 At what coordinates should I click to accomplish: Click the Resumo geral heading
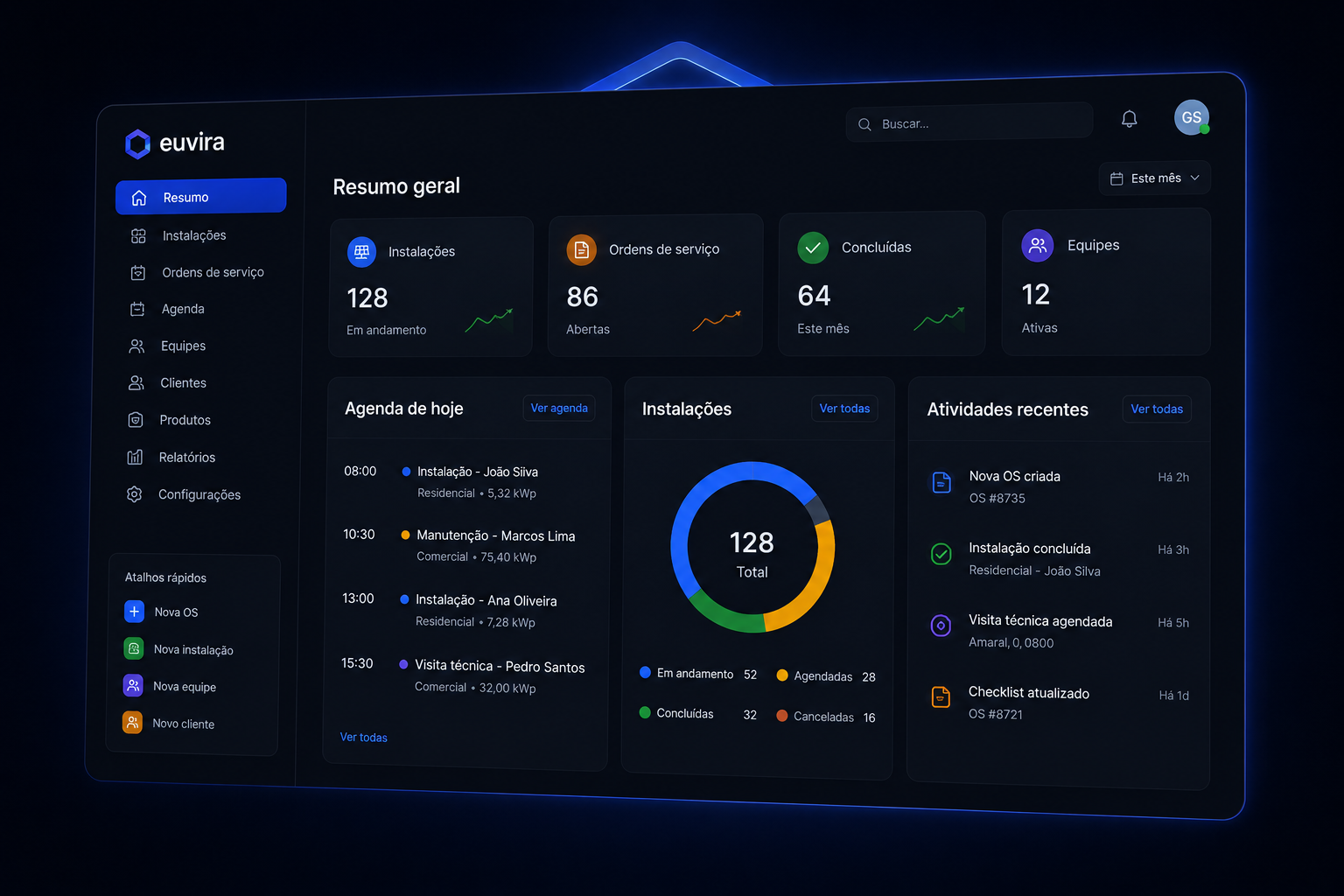(396, 186)
